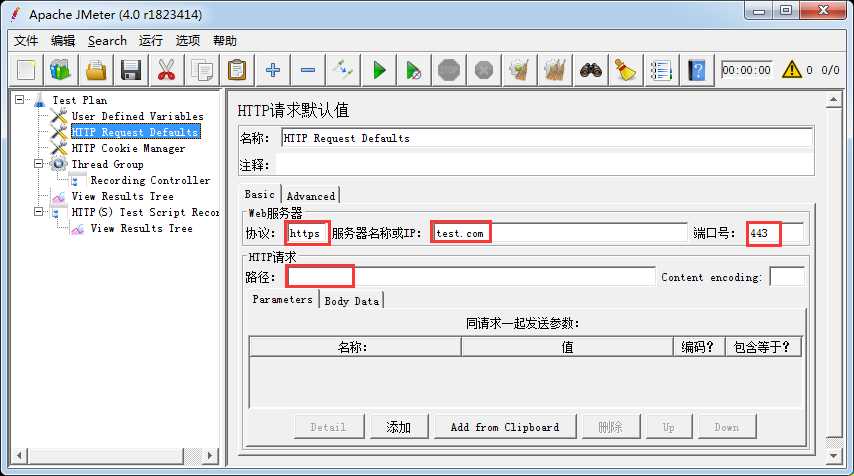Select HTTP(S) Test Script Recorder item
Image resolution: width=854 pixels, height=476 pixels.
click(x=145, y=212)
